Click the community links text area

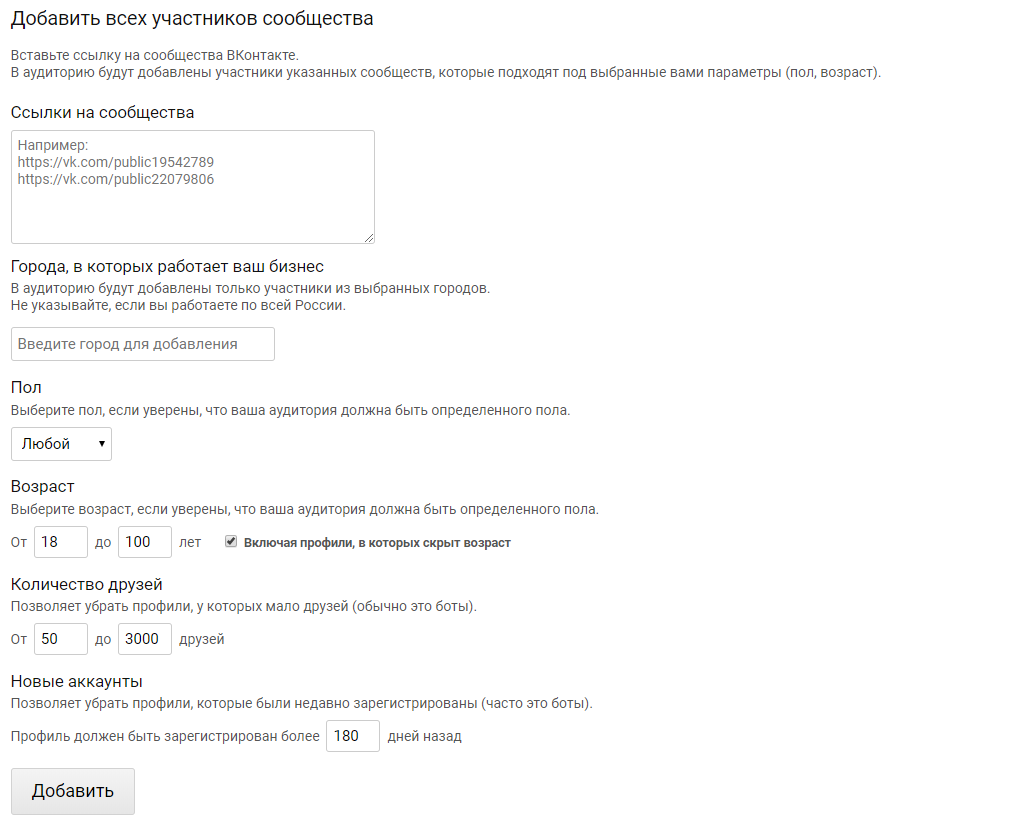tap(192, 186)
